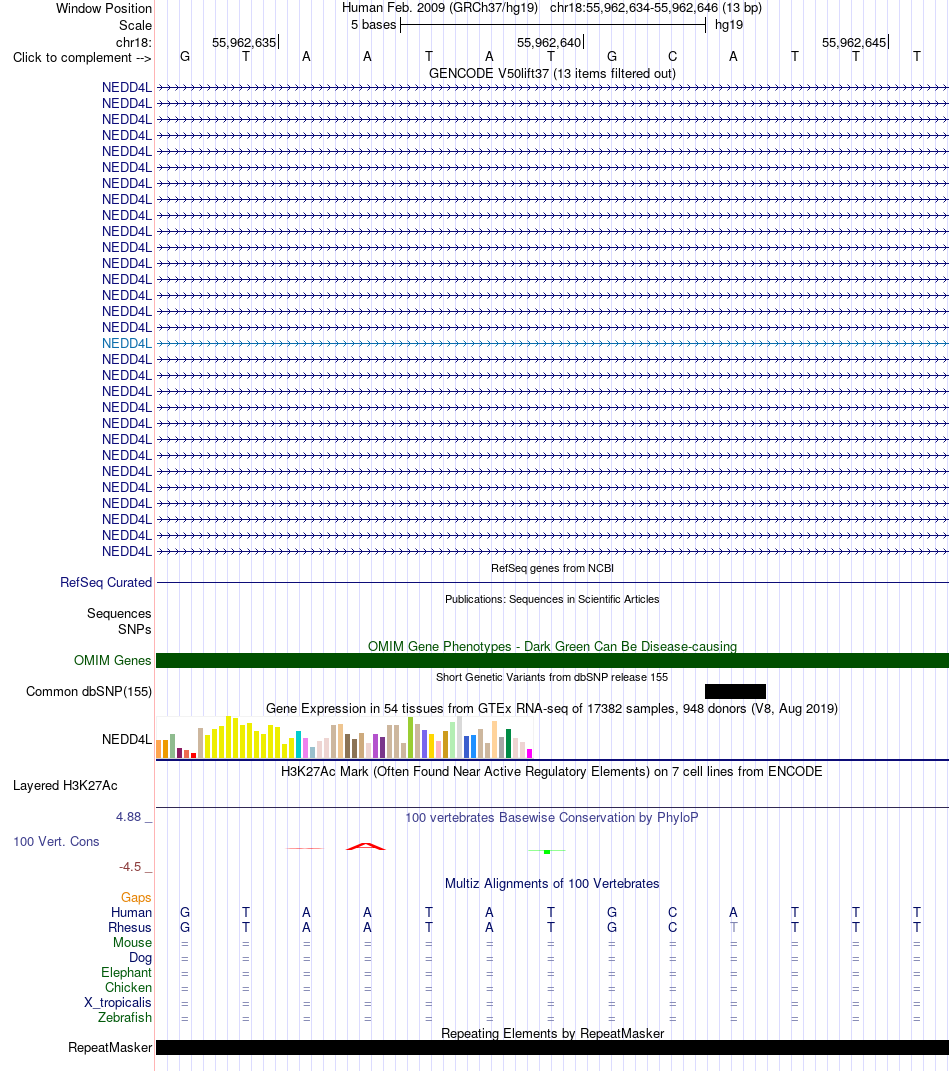The height and width of the screenshot is (1071, 950).
Task: Open 'Repeating Elements by RepeatMasker' title
Action: [552, 1033]
